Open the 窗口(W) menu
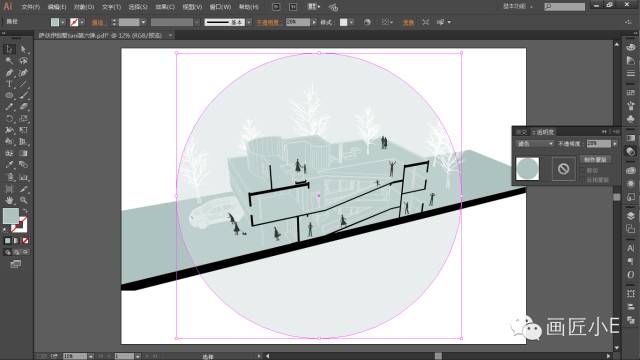This screenshot has width=640, height=360. point(220,7)
